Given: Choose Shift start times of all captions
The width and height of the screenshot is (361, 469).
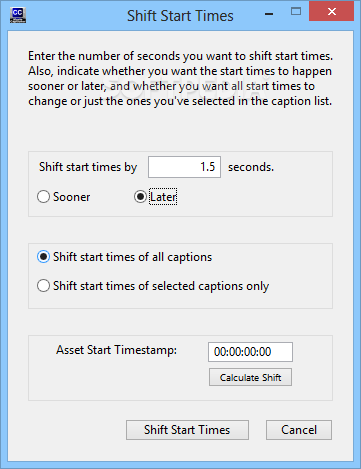Looking at the screenshot, I should (x=124, y=257).
